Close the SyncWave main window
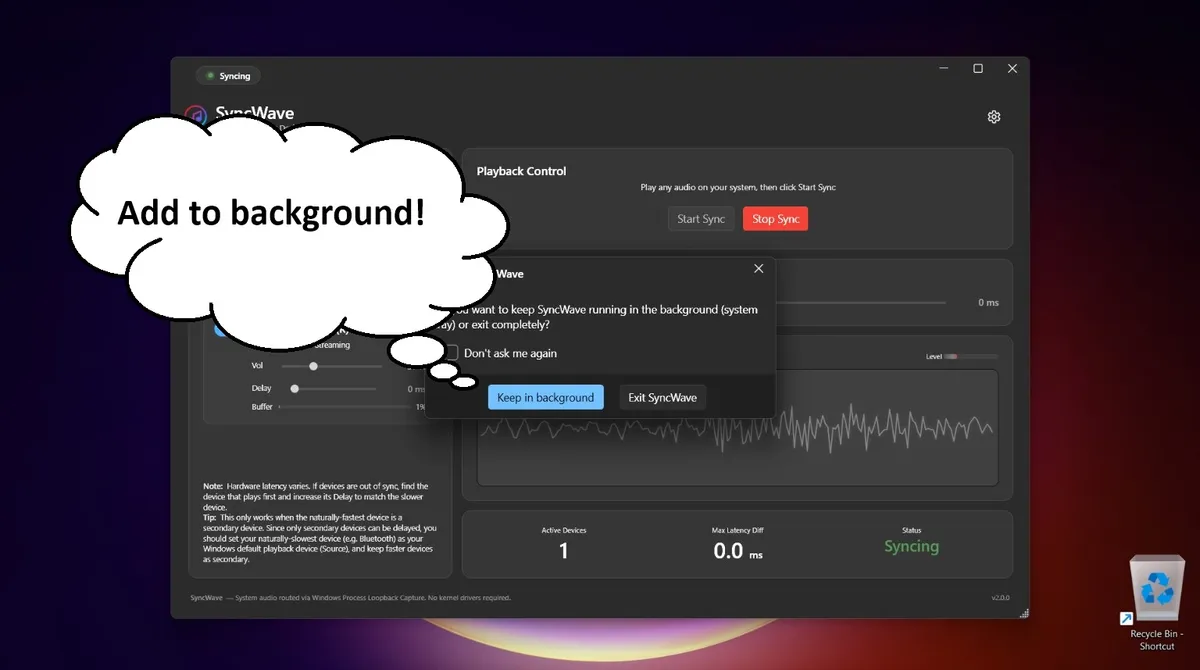The width and height of the screenshot is (1200, 670). 1012,68
